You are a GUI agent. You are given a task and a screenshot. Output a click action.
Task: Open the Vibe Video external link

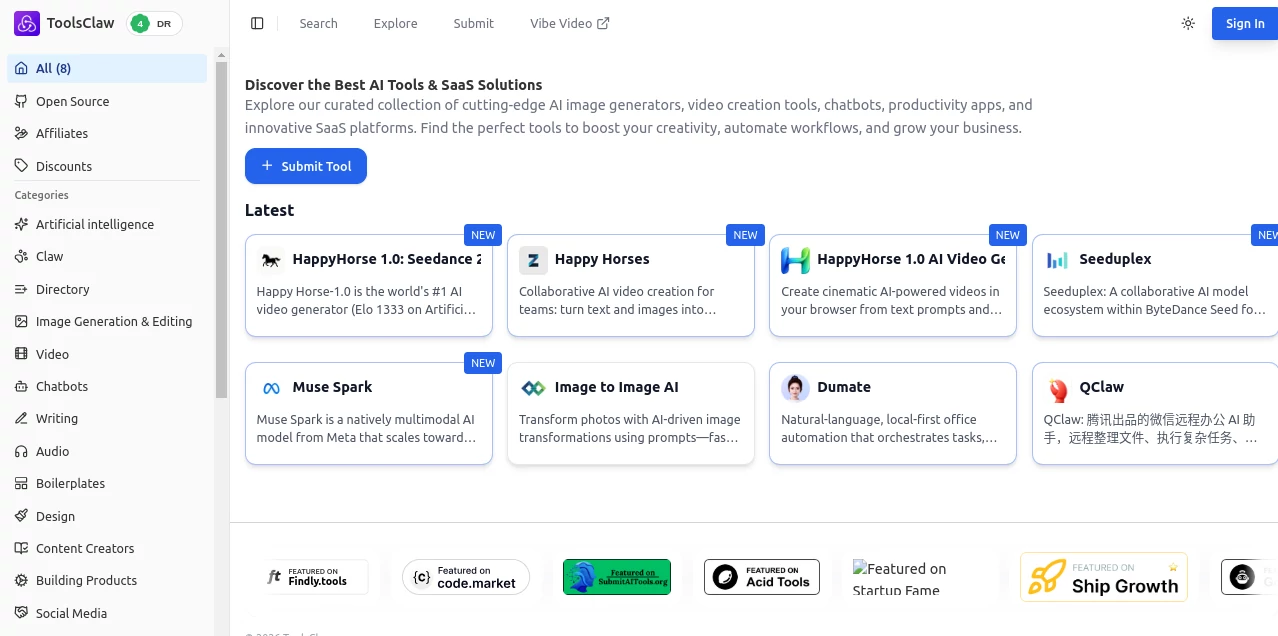(569, 23)
